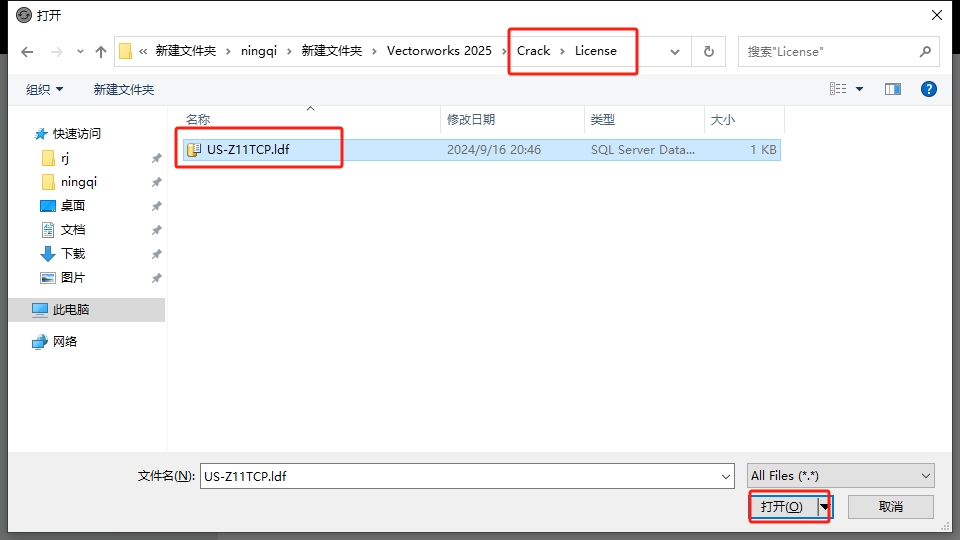Click the pin icon beside ningqi
Viewport: 960px width, 540px height.
click(x=157, y=182)
